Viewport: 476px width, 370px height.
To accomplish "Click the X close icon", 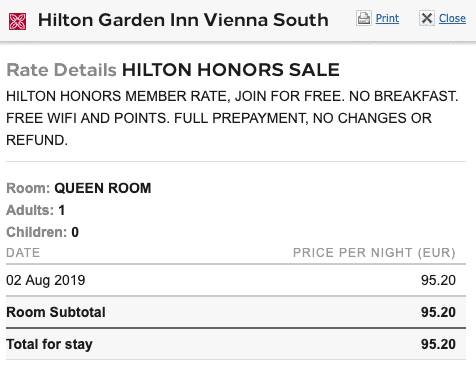I will (427, 18).
